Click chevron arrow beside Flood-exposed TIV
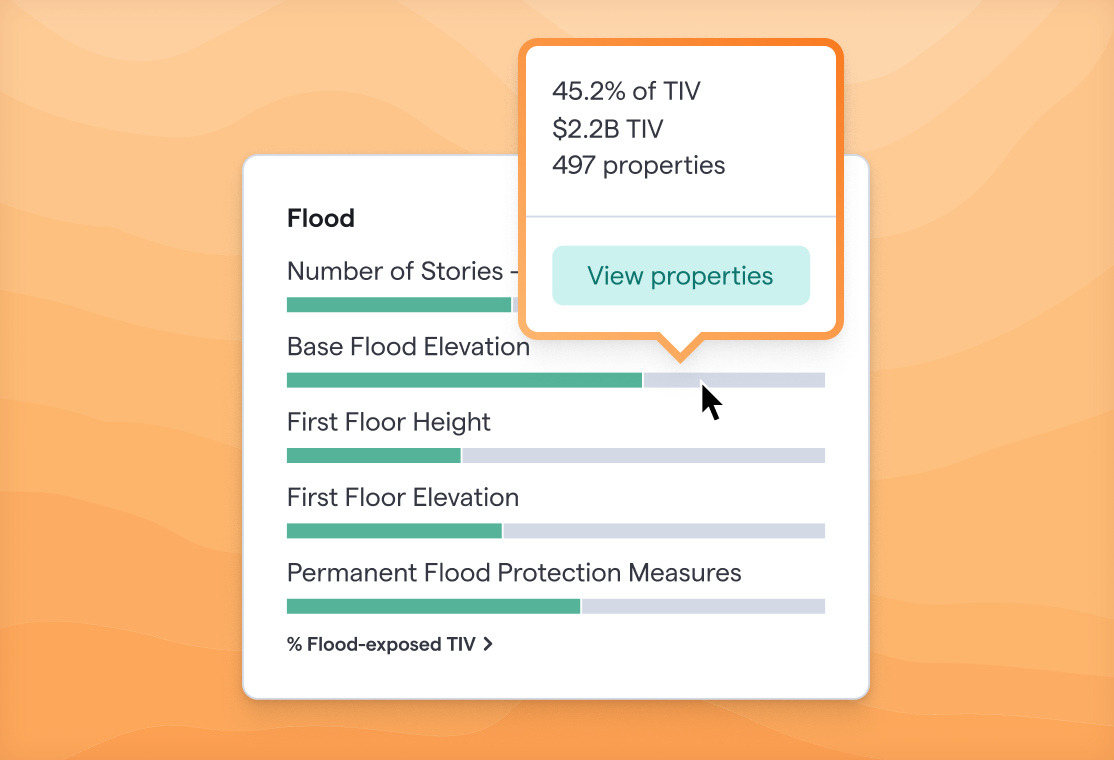Screen dimensions: 1114x760 point(488,644)
